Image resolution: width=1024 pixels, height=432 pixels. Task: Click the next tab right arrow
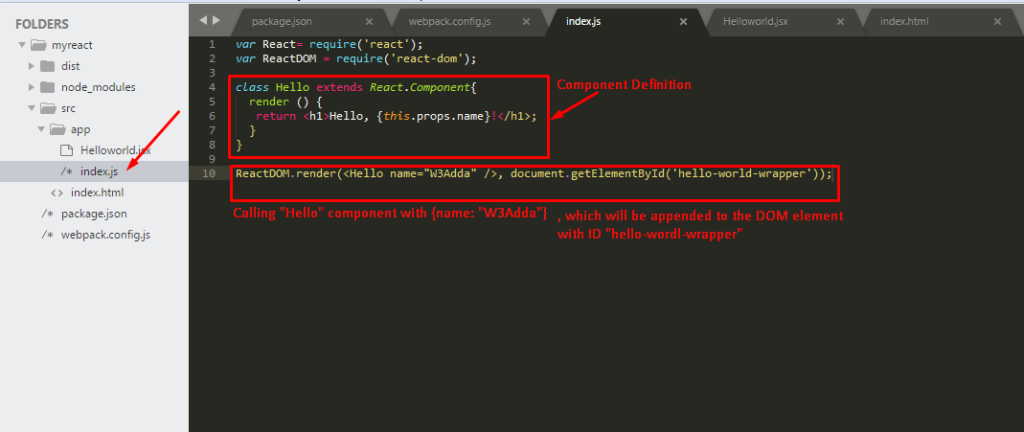(x=217, y=20)
